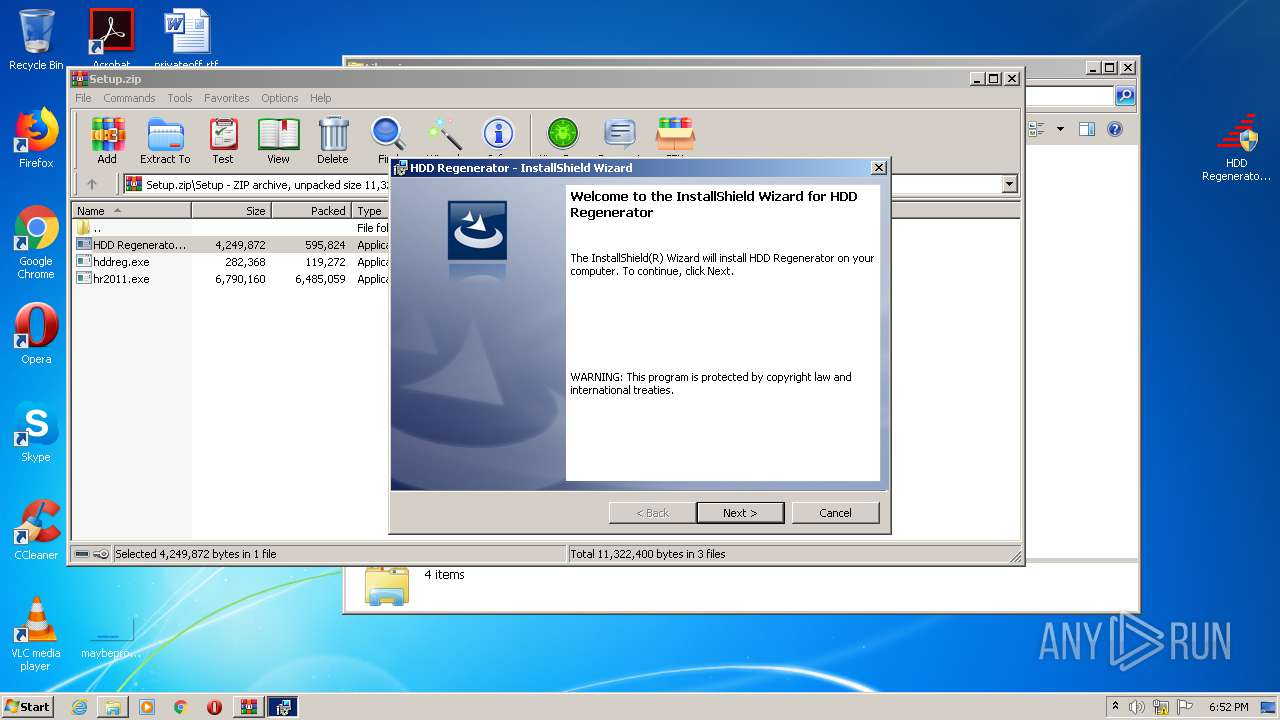Click the Extract To toolbar icon

(x=165, y=140)
